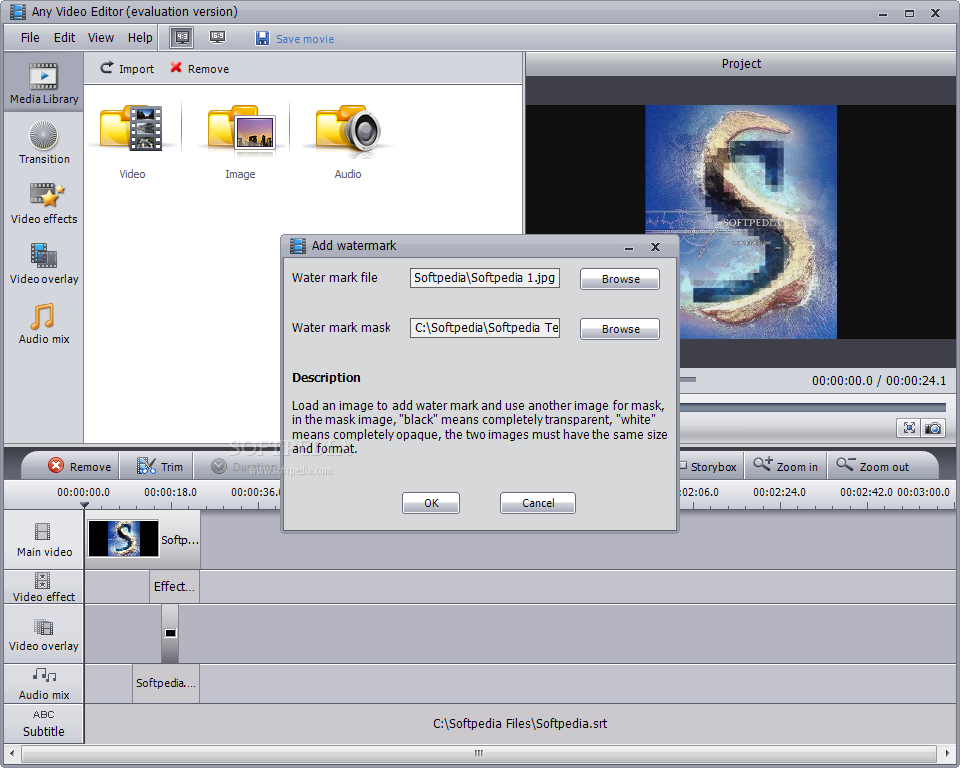Click the project preview image
This screenshot has width=960, height=768.
click(x=741, y=222)
